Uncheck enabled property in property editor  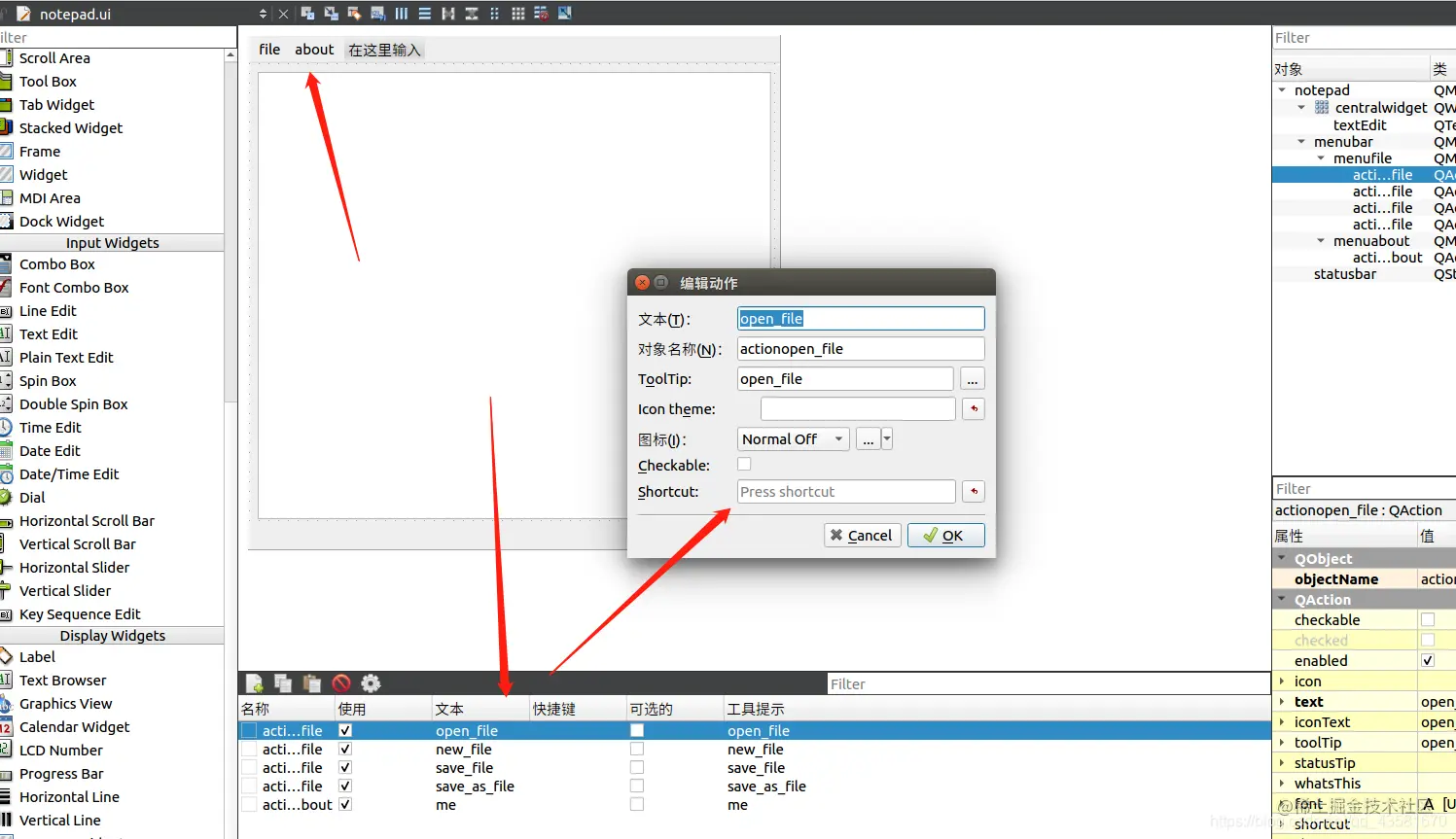coord(1428,661)
